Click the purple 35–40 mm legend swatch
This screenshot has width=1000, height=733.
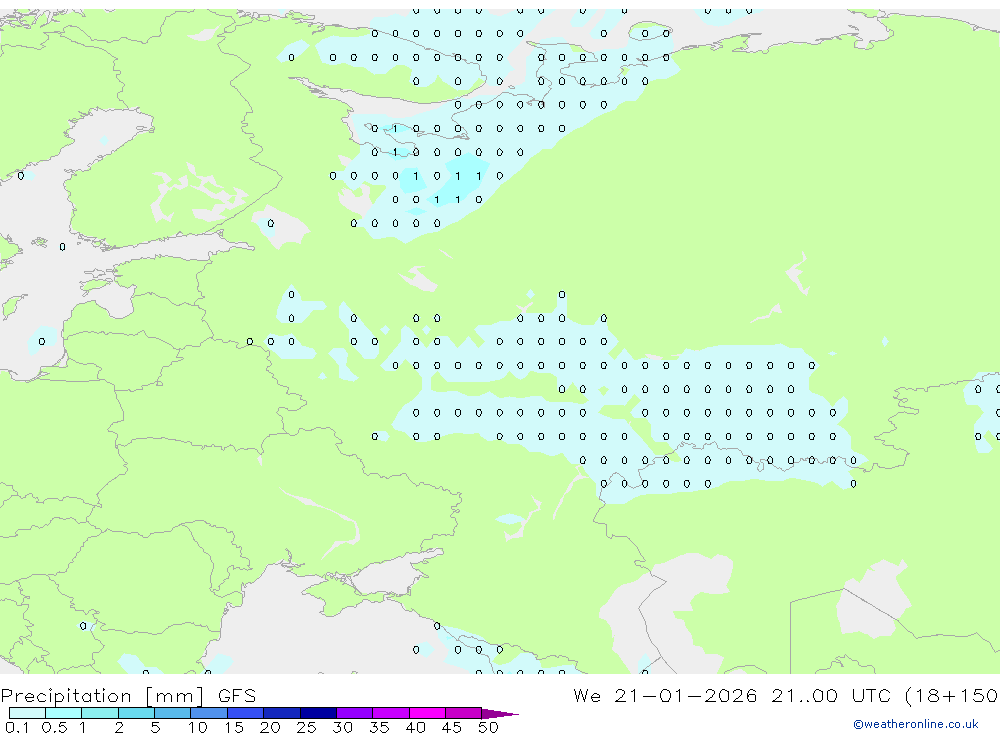pyautogui.click(x=391, y=713)
